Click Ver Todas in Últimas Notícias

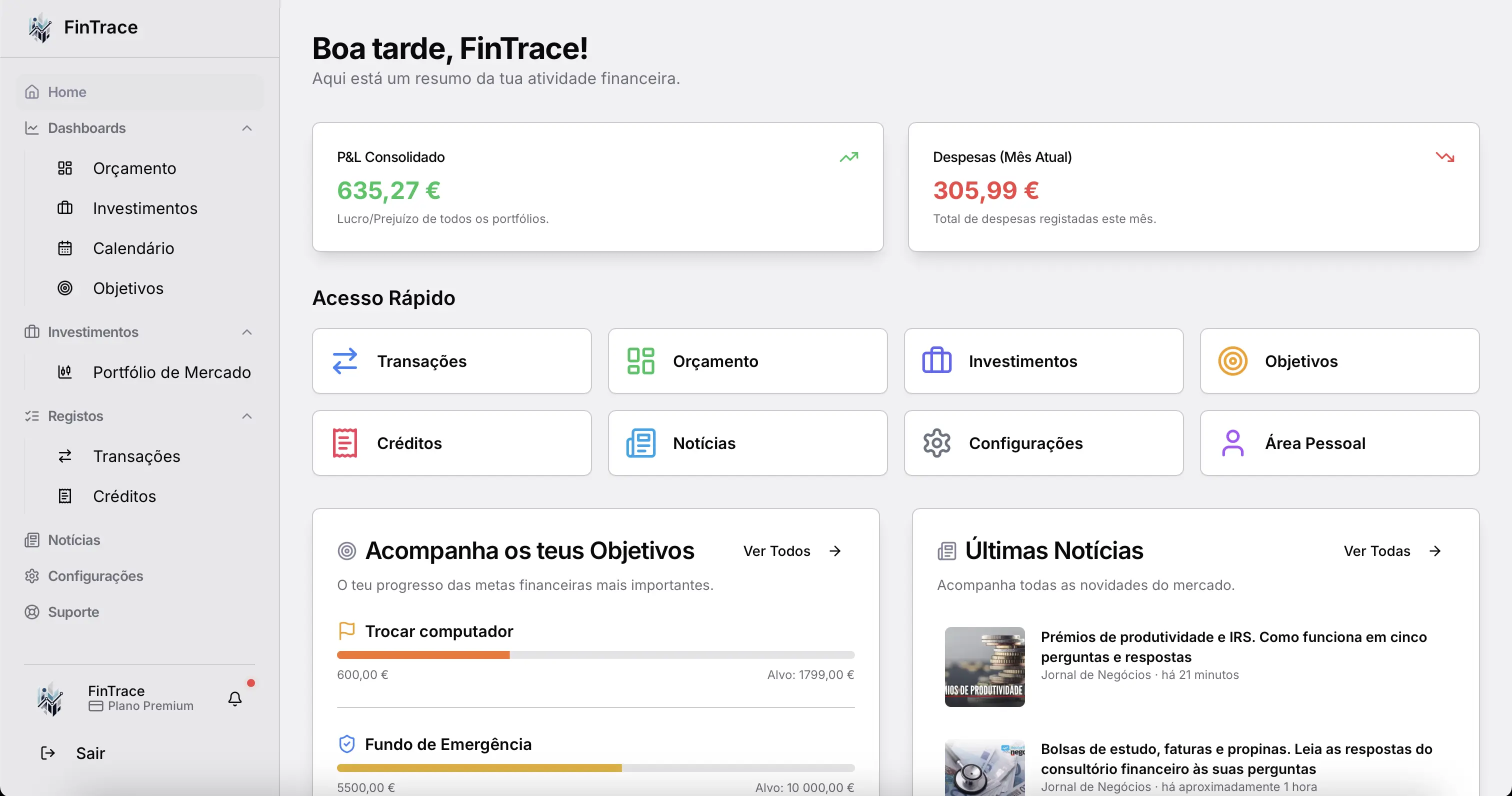coord(1376,550)
